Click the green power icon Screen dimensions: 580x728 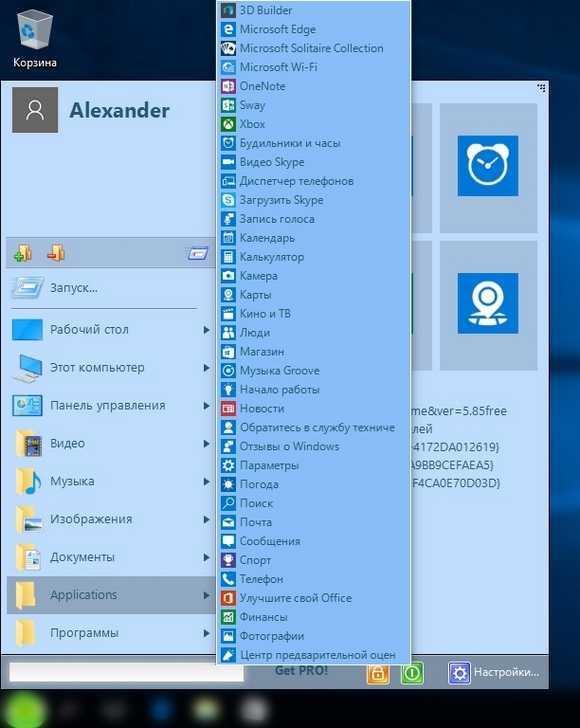(412, 672)
